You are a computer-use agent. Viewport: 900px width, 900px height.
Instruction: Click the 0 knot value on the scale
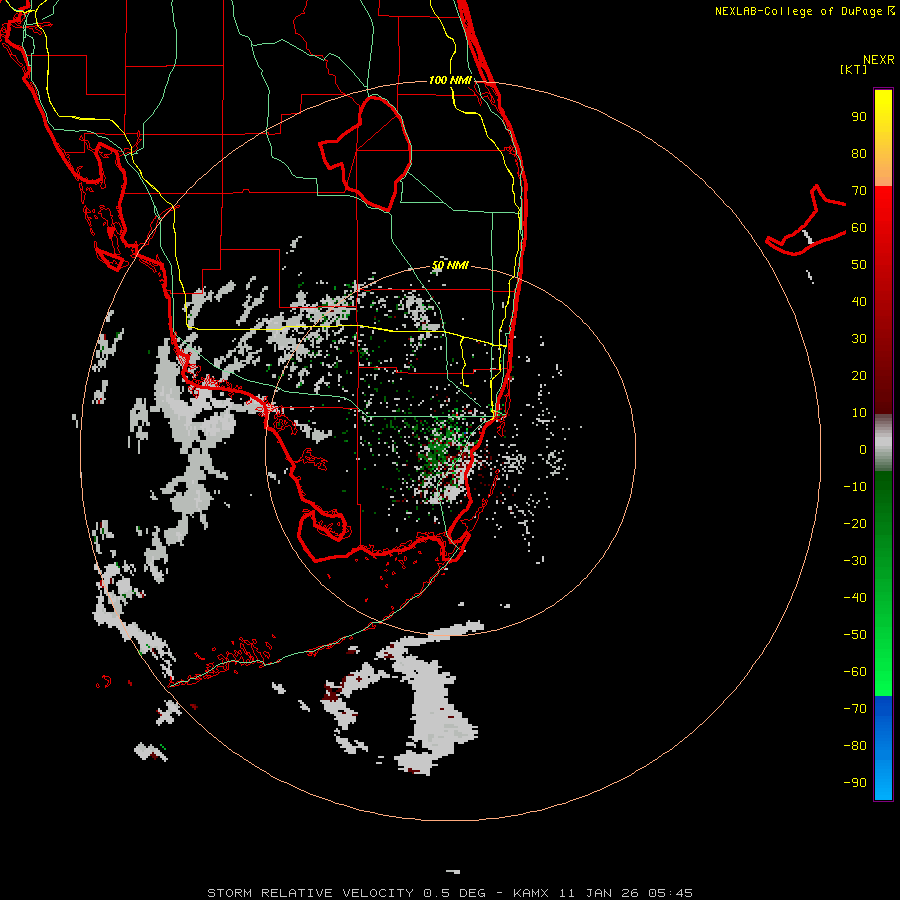pos(863,450)
